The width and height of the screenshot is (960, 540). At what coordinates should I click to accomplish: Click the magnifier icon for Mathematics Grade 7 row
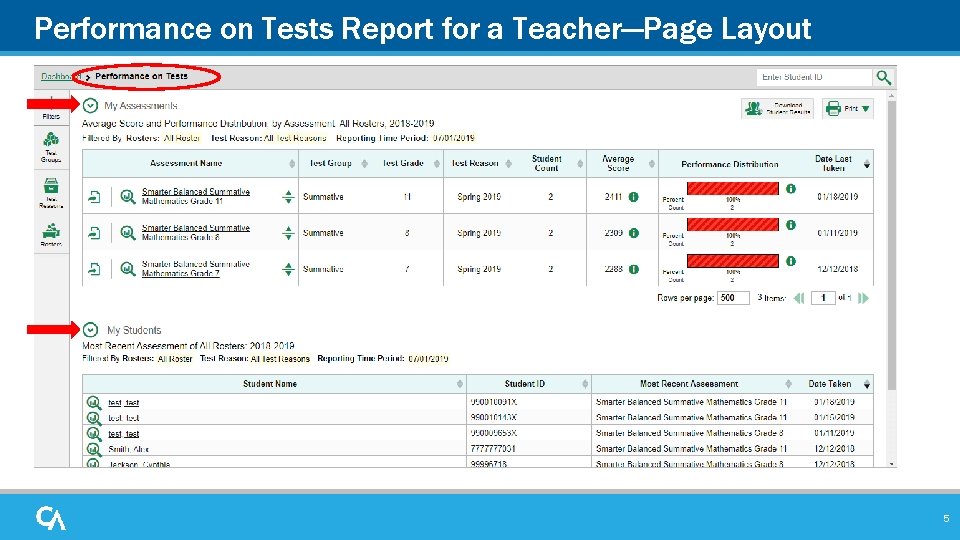(127, 269)
